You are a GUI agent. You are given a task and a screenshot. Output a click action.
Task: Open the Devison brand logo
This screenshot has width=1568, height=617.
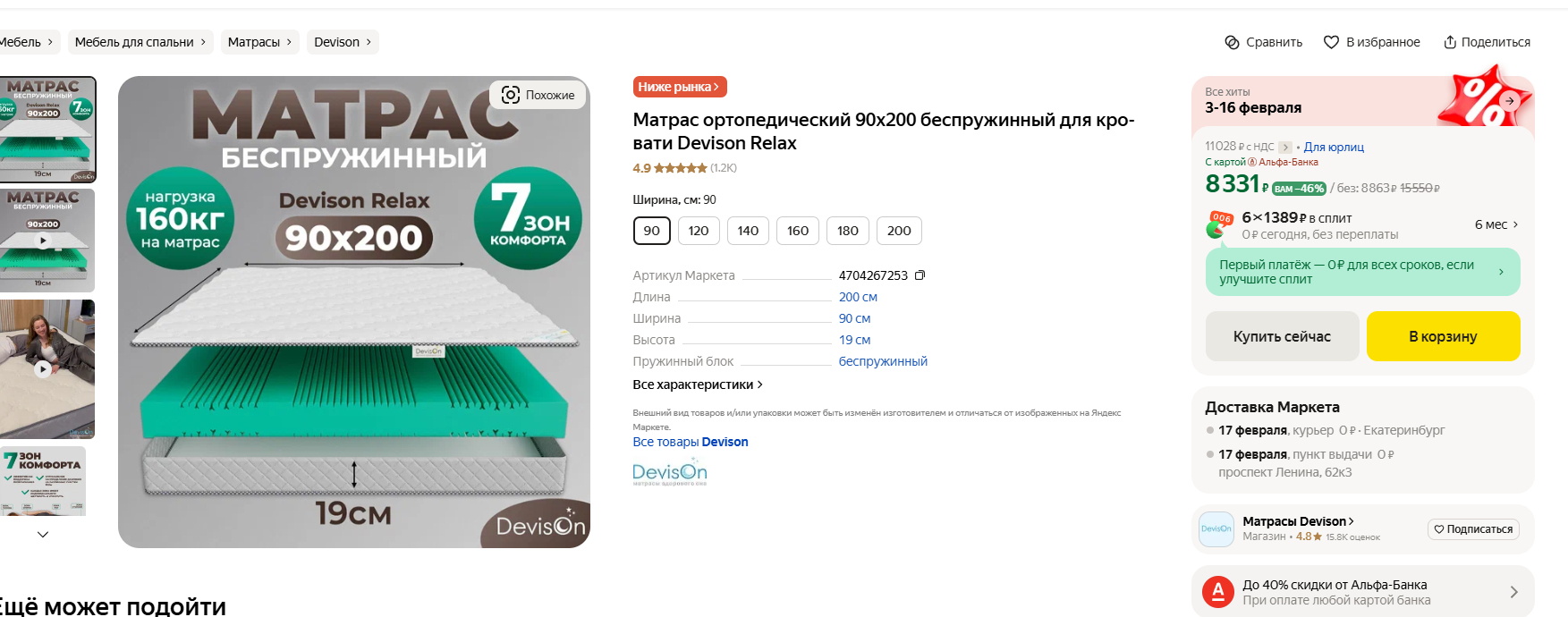pos(669,472)
